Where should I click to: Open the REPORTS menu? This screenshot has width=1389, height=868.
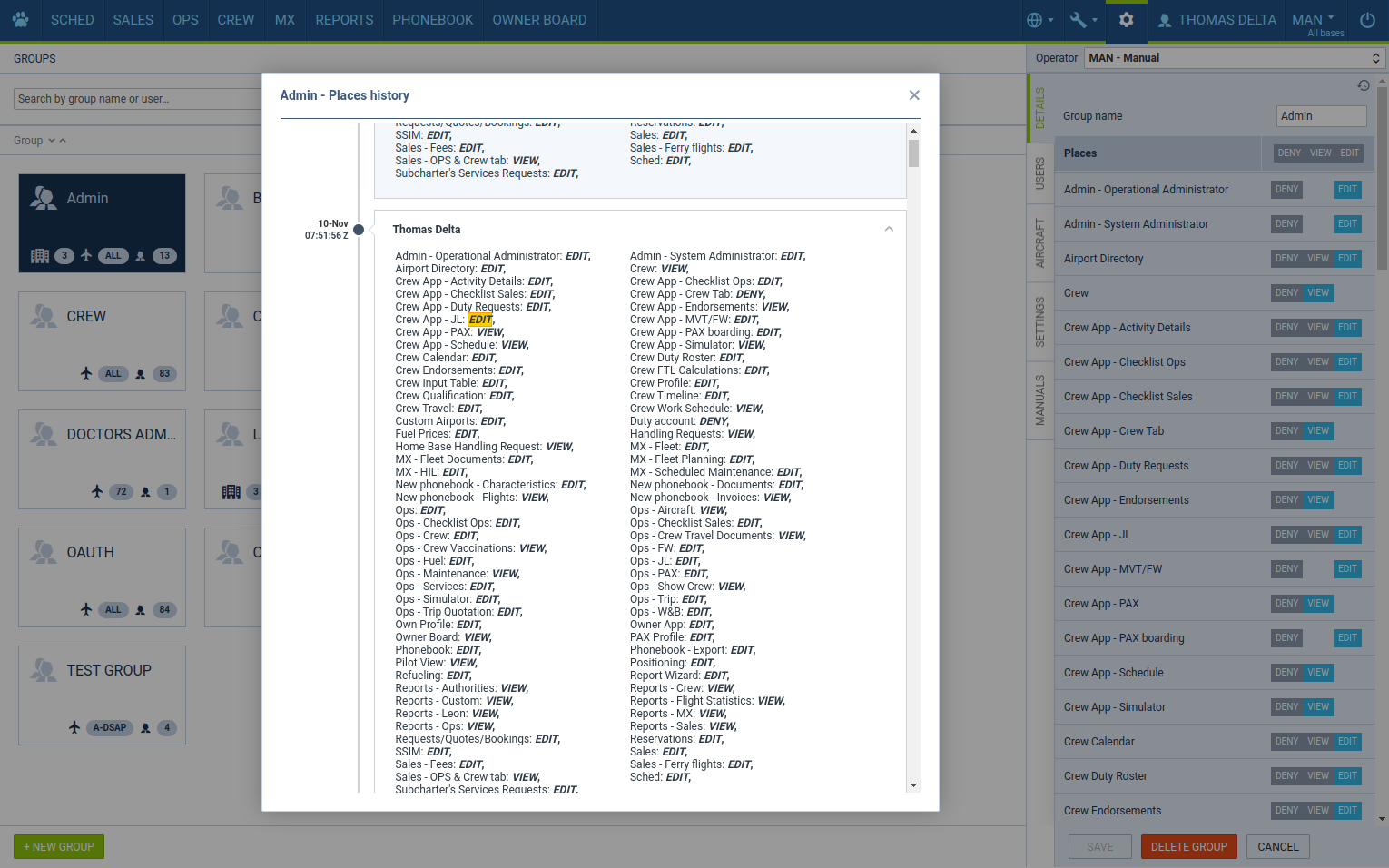(344, 20)
